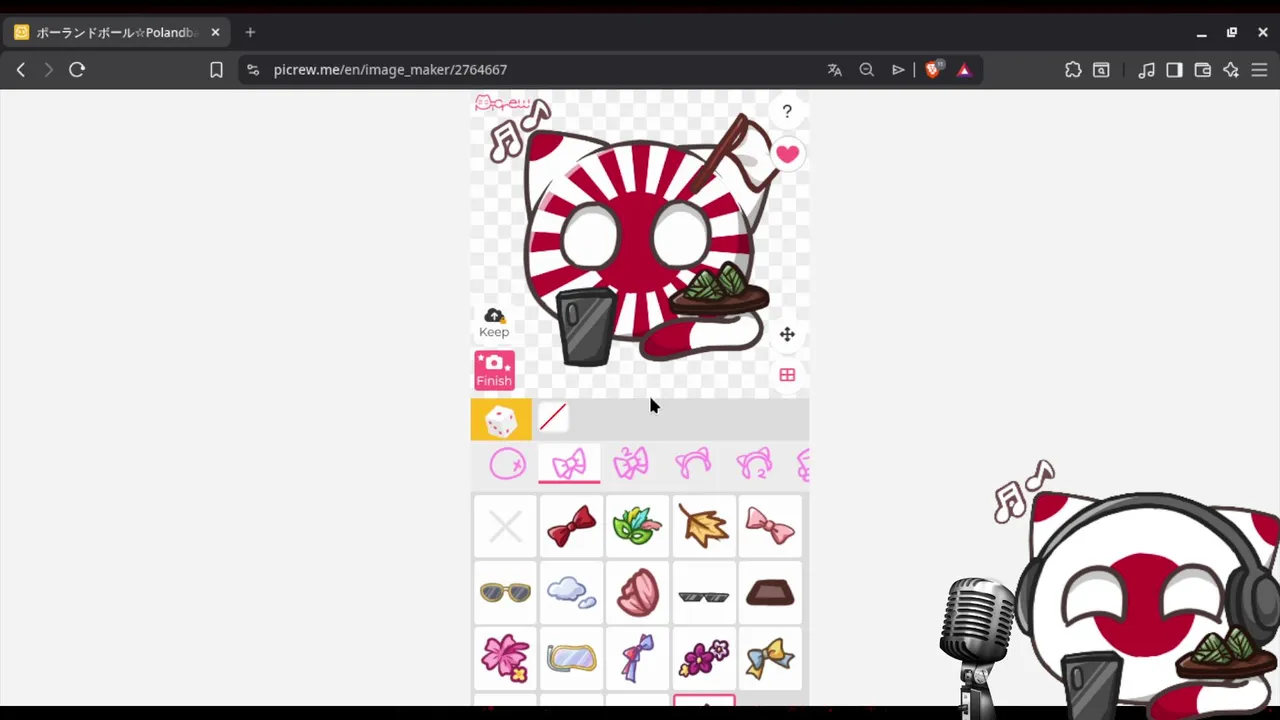Choose the red bow accessory
1280x720 pixels.
click(571, 526)
